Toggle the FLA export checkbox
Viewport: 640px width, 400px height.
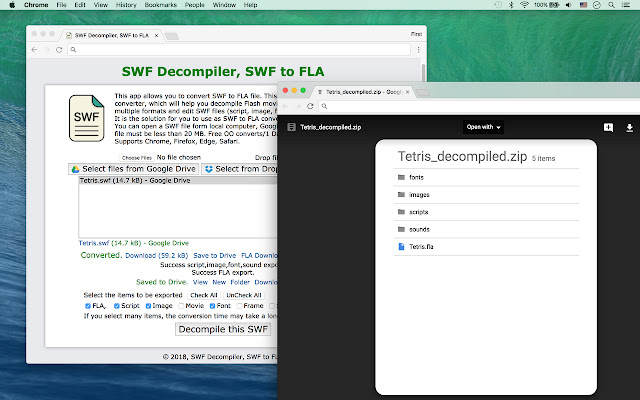click(88, 306)
